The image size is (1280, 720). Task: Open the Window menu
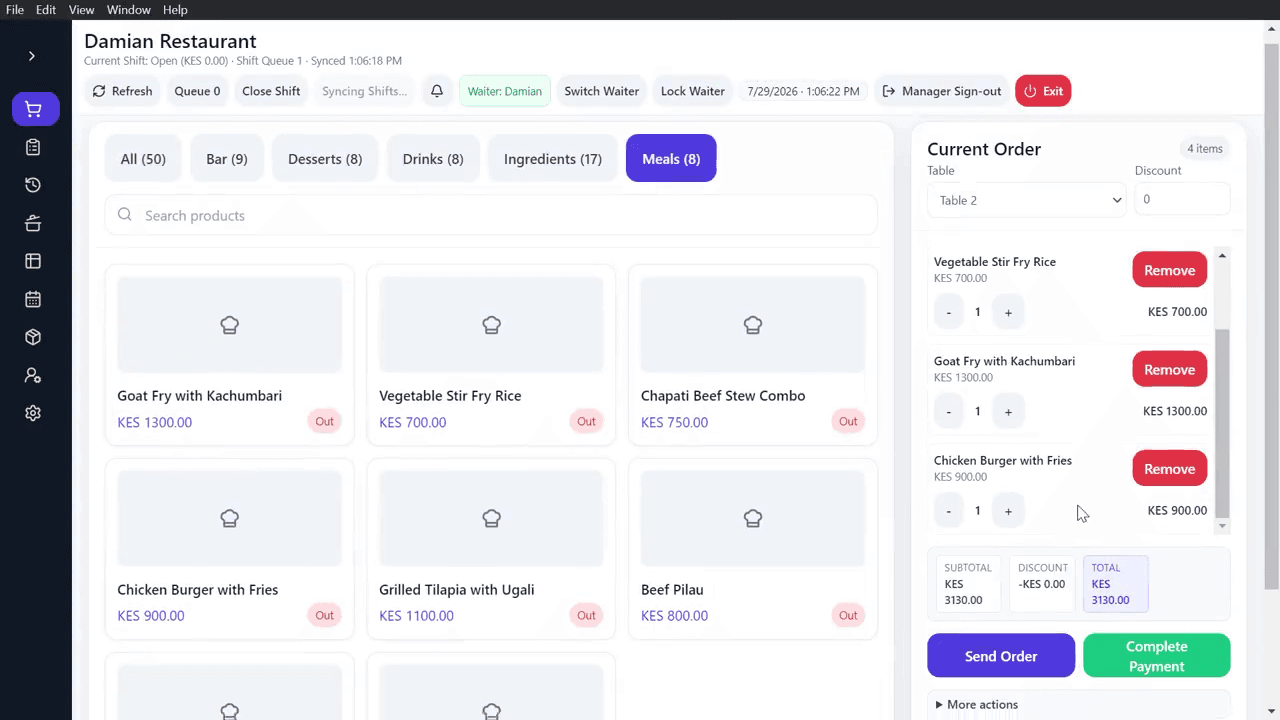(129, 10)
